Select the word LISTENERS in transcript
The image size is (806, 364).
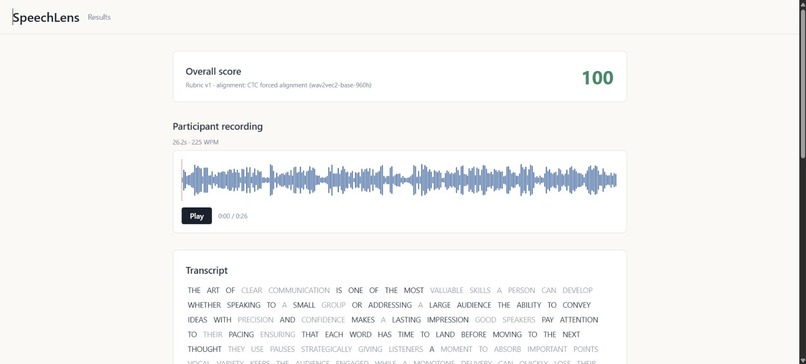pyautogui.click(x=406, y=350)
